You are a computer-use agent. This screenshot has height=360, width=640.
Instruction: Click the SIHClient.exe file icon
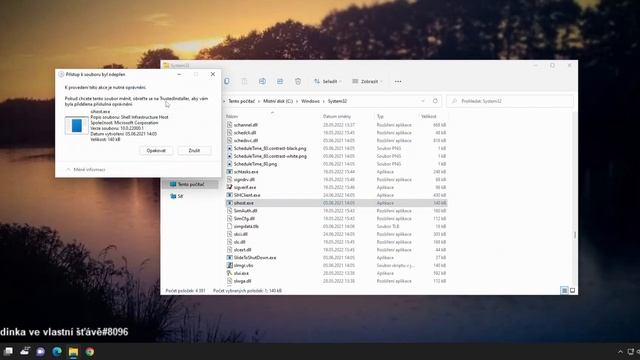tap(229, 195)
